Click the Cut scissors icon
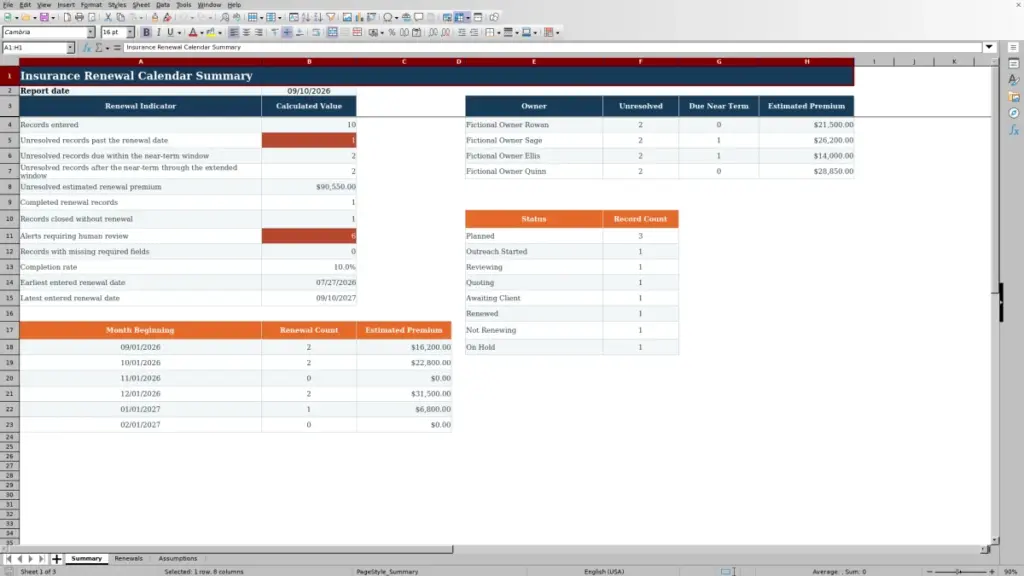The height and width of the screenshot is (576, 1024). [x=108, y=17]
